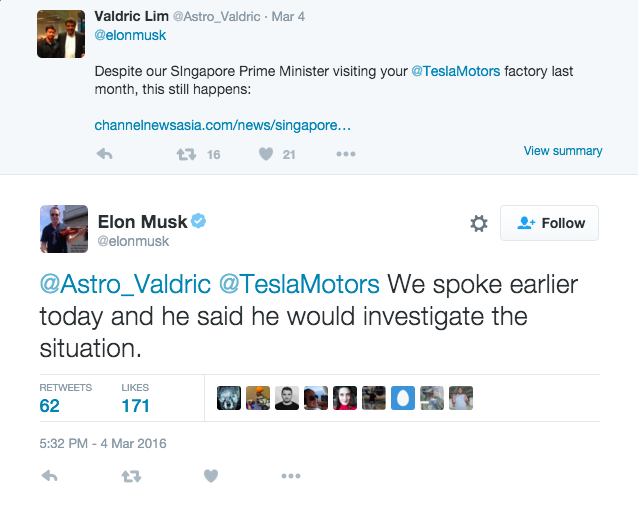The width and height of the screenshot is (638, 506).
Task: Like Valdric Lim's tweet with heart
Action: [x=266, y=154]
